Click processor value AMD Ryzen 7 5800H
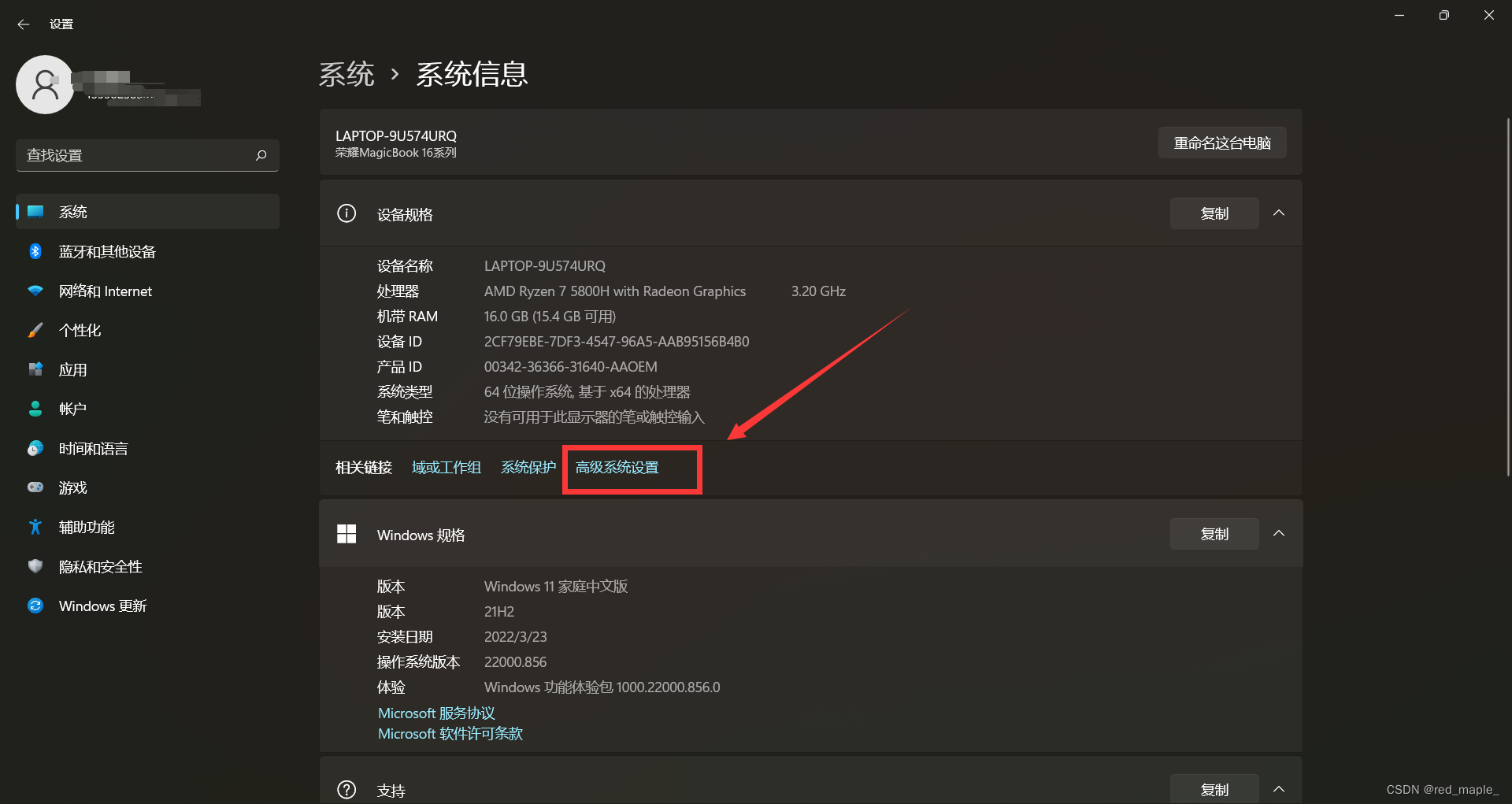This screenshot has width=1512, height=804. (615, 291)
